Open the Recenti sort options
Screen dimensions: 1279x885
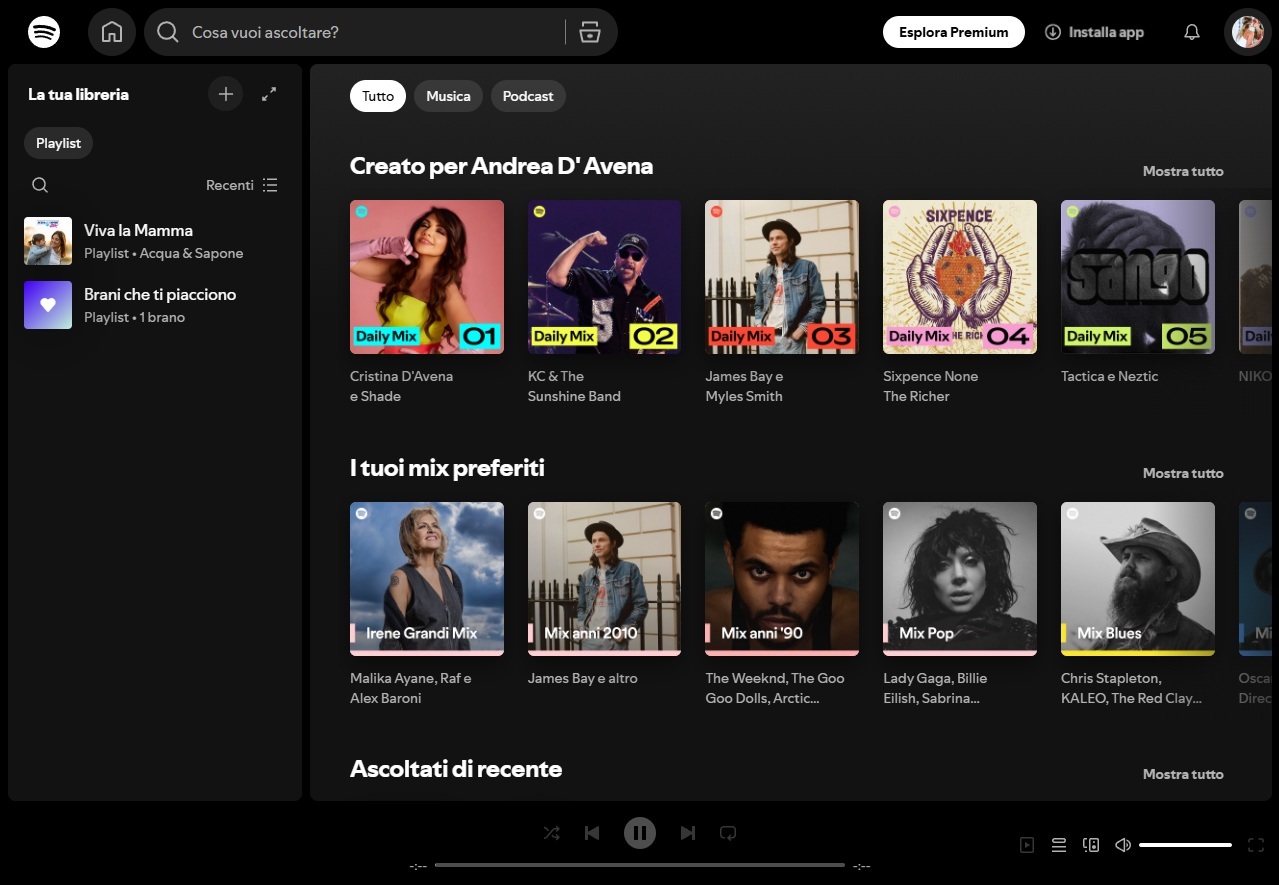(242, 185)
